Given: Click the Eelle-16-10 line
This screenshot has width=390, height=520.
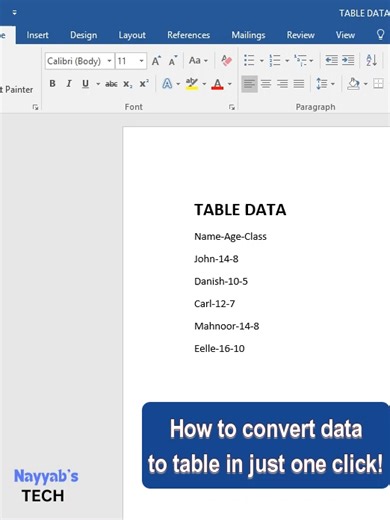Looking at the screenshot, I should click(219, 349).
